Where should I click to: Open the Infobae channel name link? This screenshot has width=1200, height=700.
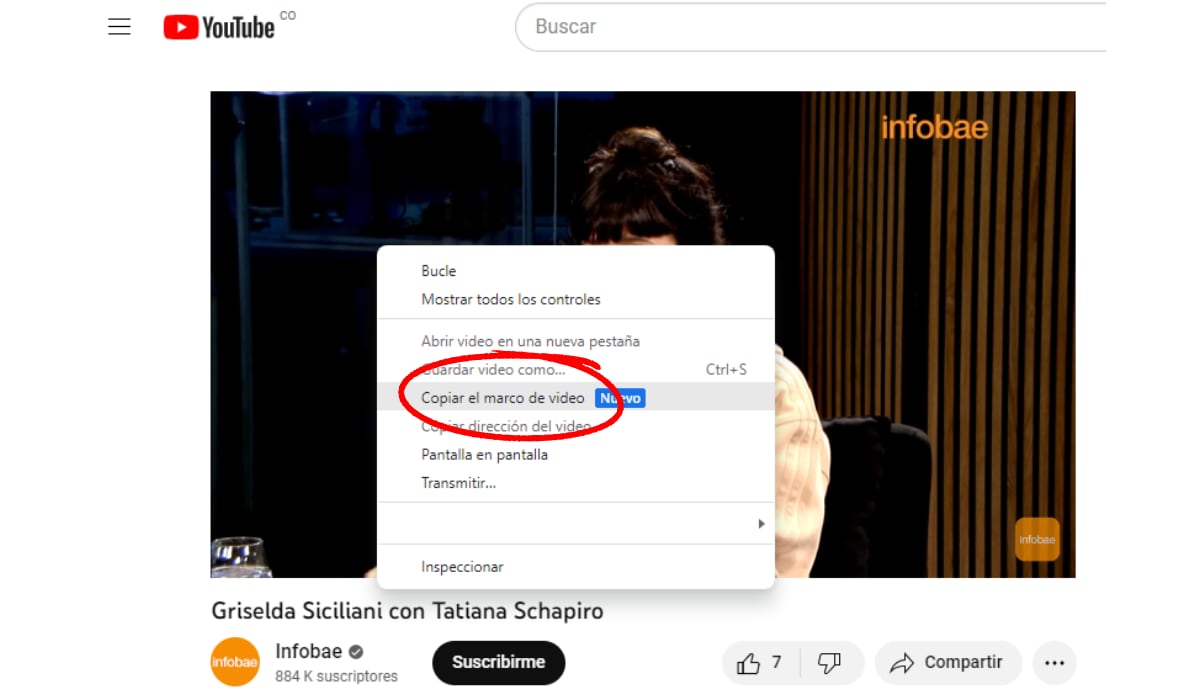pos(308,652)
